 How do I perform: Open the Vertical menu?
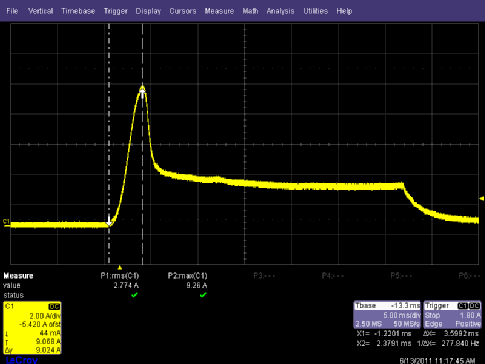click(40, 11)
